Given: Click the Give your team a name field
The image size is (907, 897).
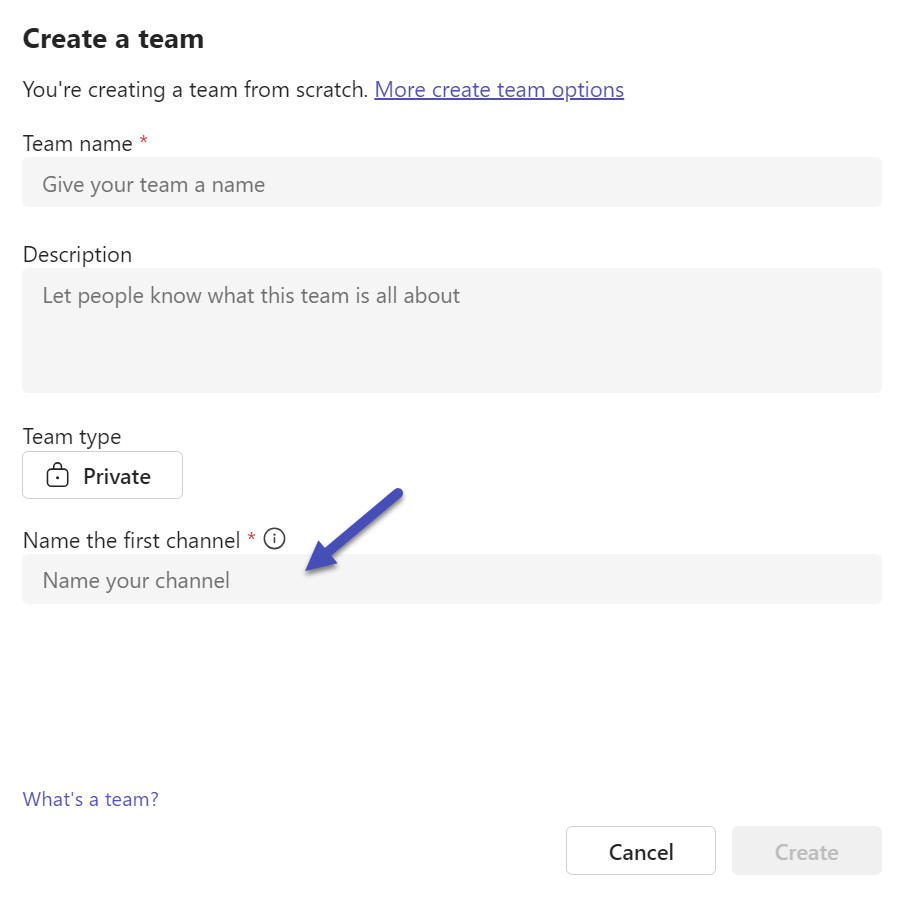Looking at the screenshot, I should pyautogui.click(x=451, y=183).
